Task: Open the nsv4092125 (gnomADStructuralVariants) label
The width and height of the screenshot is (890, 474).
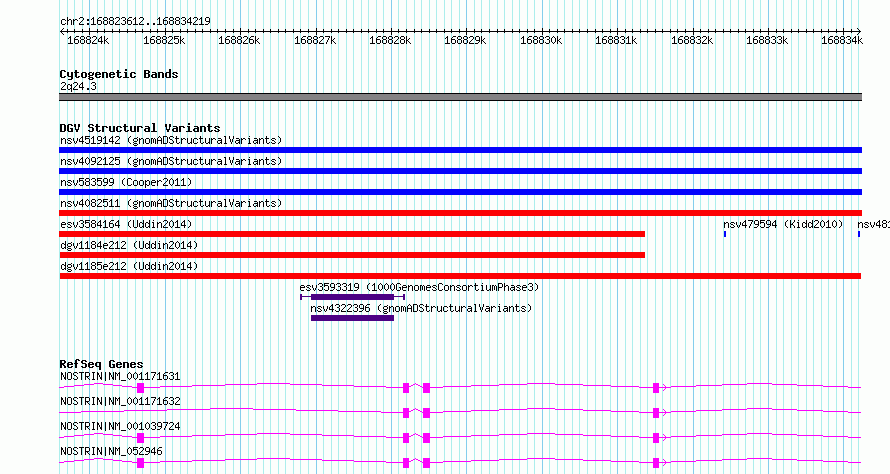Action: (171, 161)
